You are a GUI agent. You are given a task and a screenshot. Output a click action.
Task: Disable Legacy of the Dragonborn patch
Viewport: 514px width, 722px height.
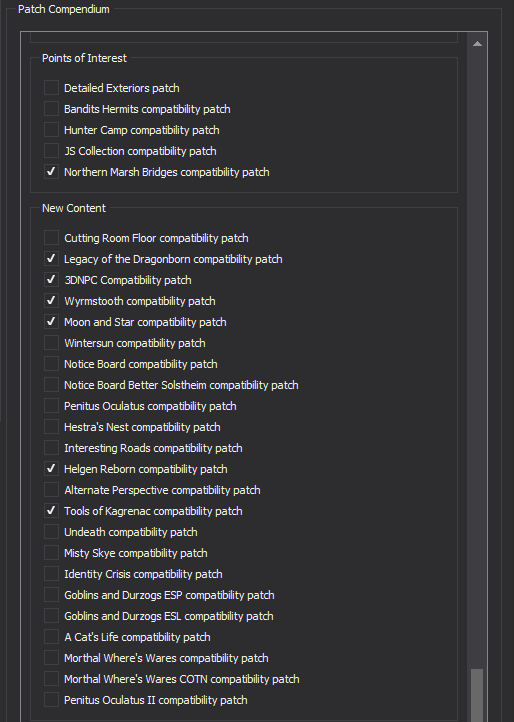tap(51, 259)
